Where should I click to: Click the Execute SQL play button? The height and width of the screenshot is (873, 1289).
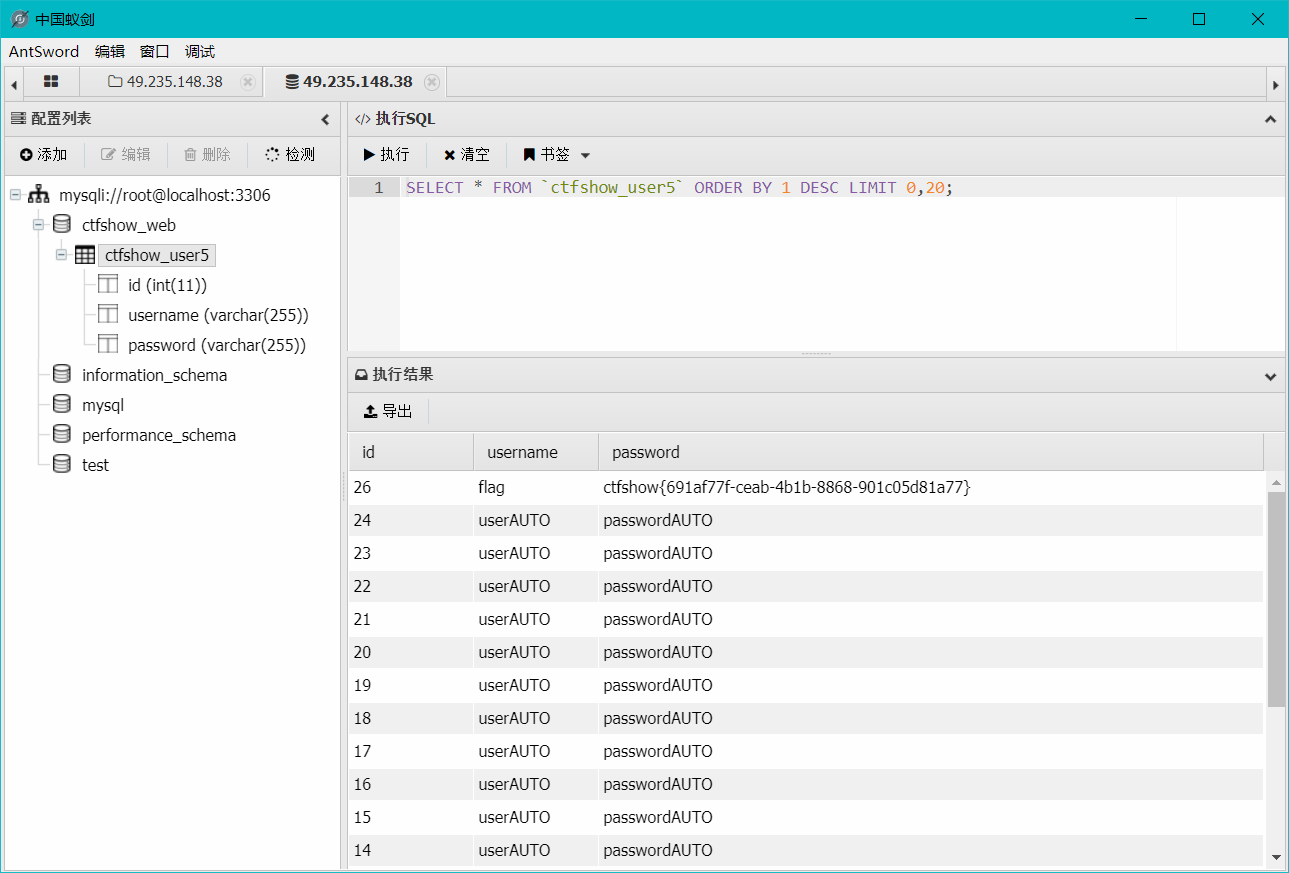386,155
